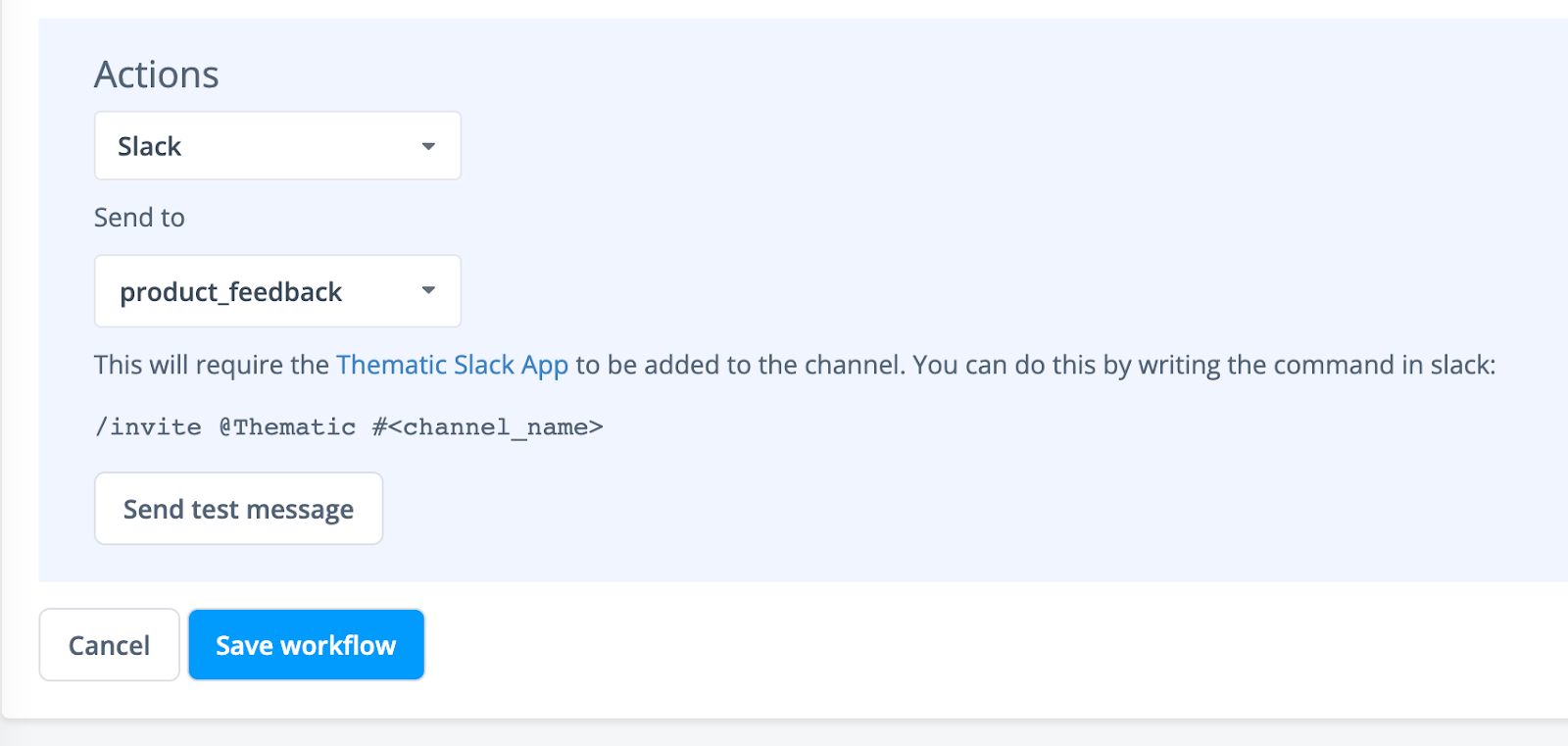
Task: Click the Cancel button
Action: [x=109, y=645]
